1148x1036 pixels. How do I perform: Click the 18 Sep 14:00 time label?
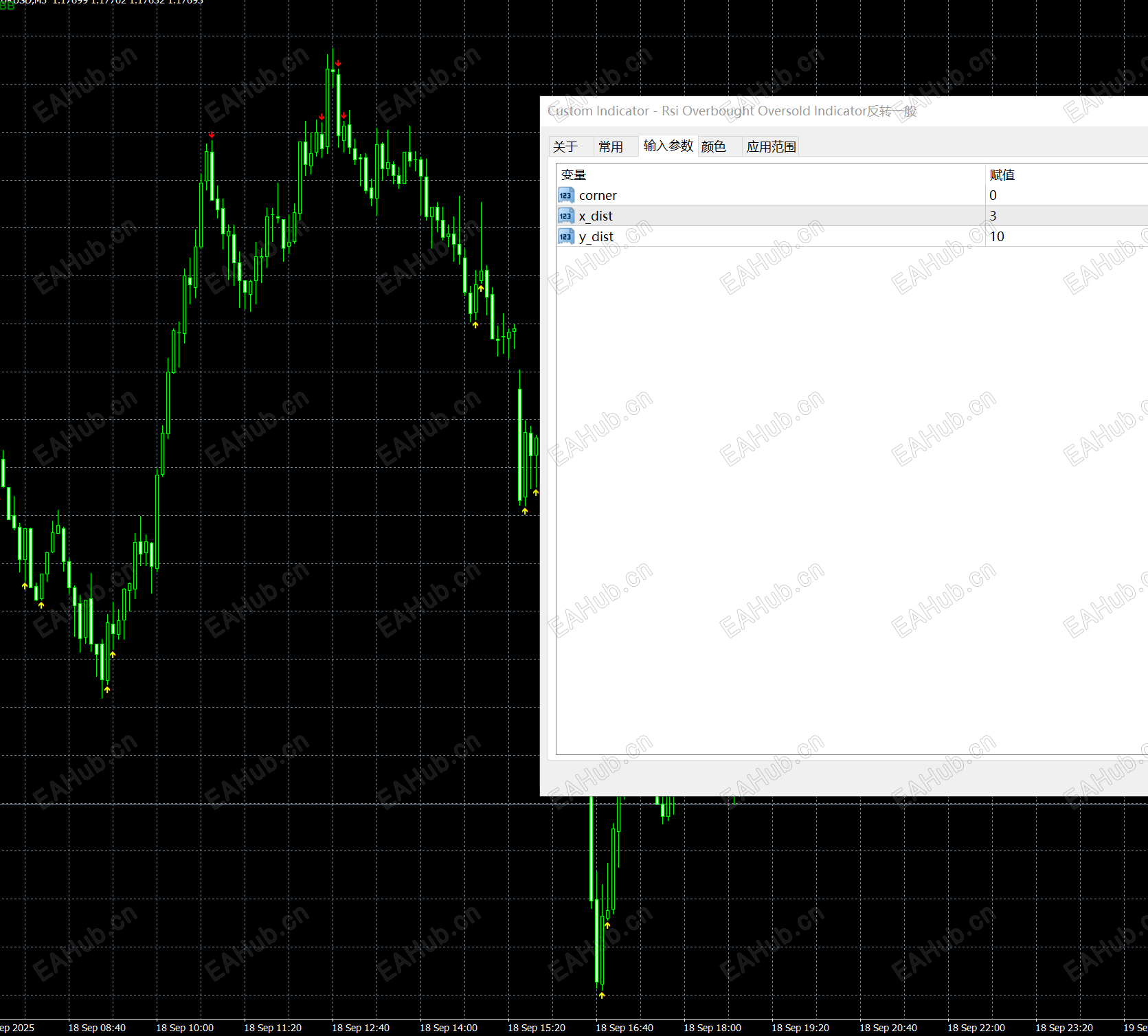[x=449, y=1028]
